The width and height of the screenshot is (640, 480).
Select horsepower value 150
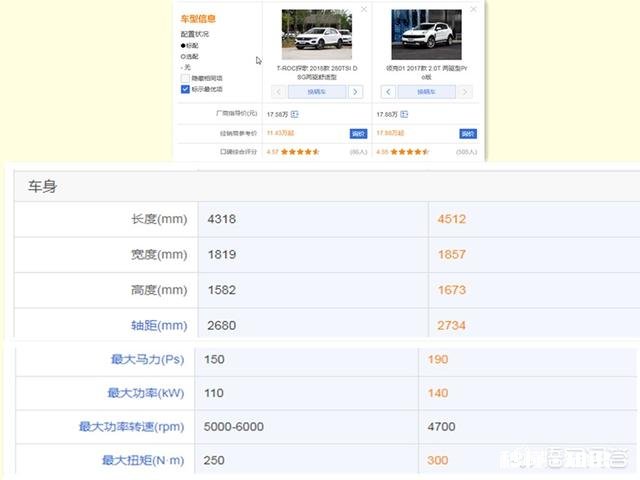[214, 360]
